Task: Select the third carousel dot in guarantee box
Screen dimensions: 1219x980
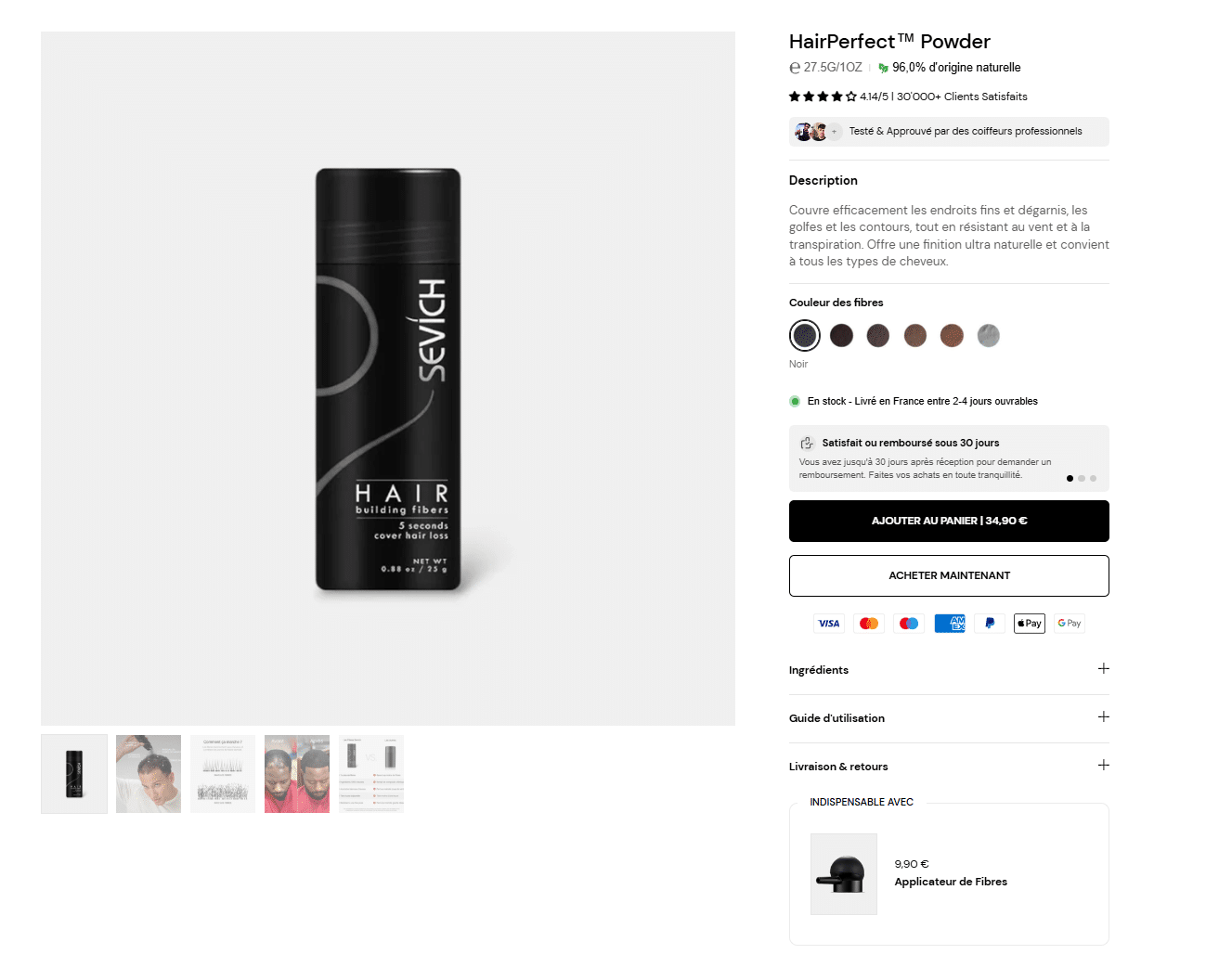Action: pyautogui.click(x=1094, y=479)
